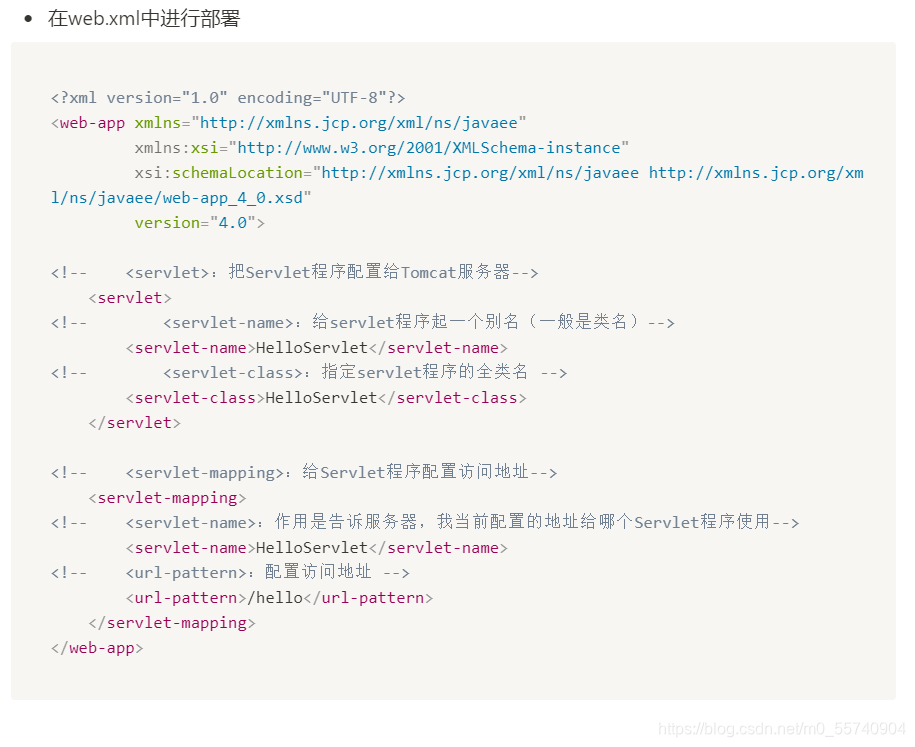Screen dimensions: 915x747
Task: Click the blog.csdn.net watermark link
Action: (x=781, y=729)
